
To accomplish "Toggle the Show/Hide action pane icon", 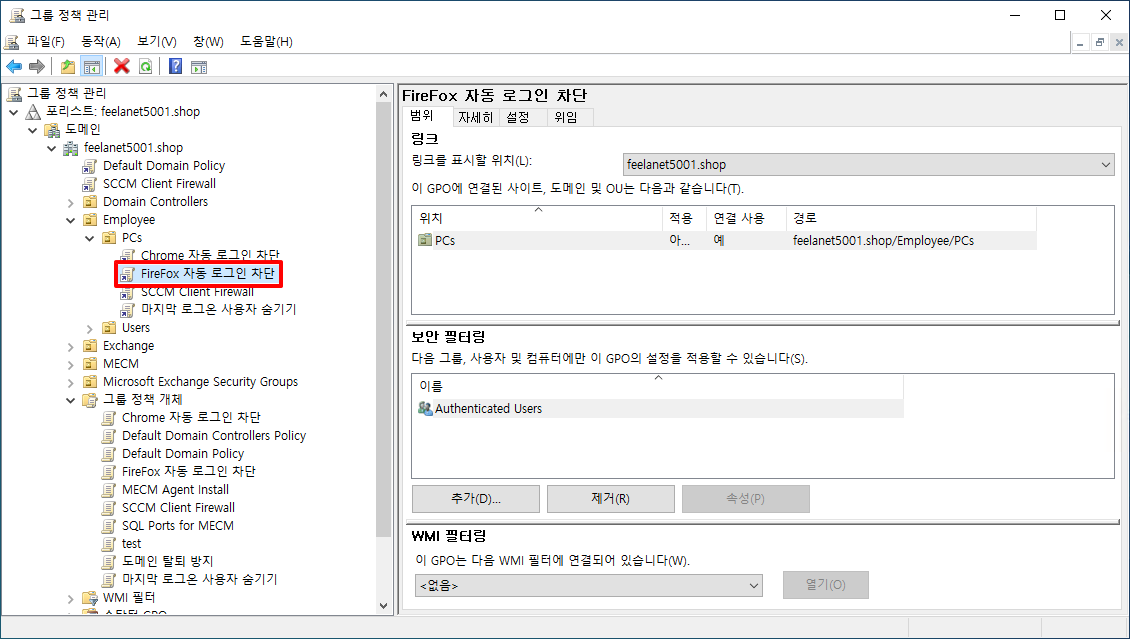I will pos(199,67).
